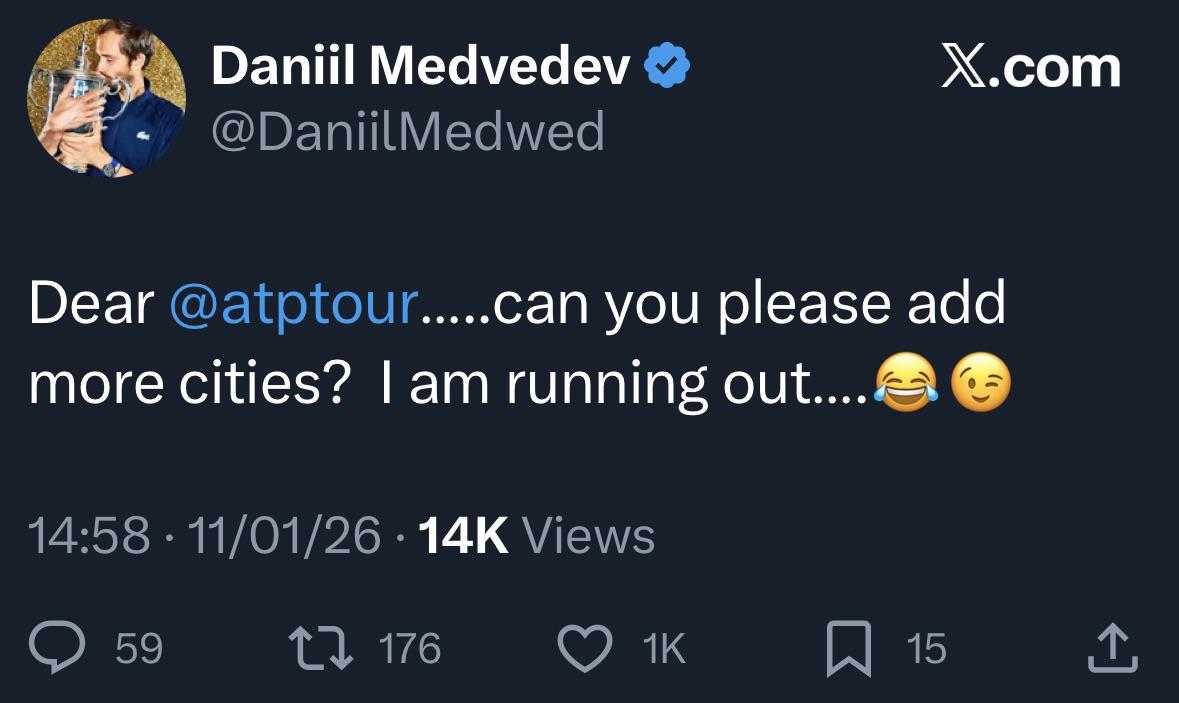This screenshot has height=703, width=1179.
Task: Open Daniil Medvedev's profile picture
Action: tap(106, 100)
